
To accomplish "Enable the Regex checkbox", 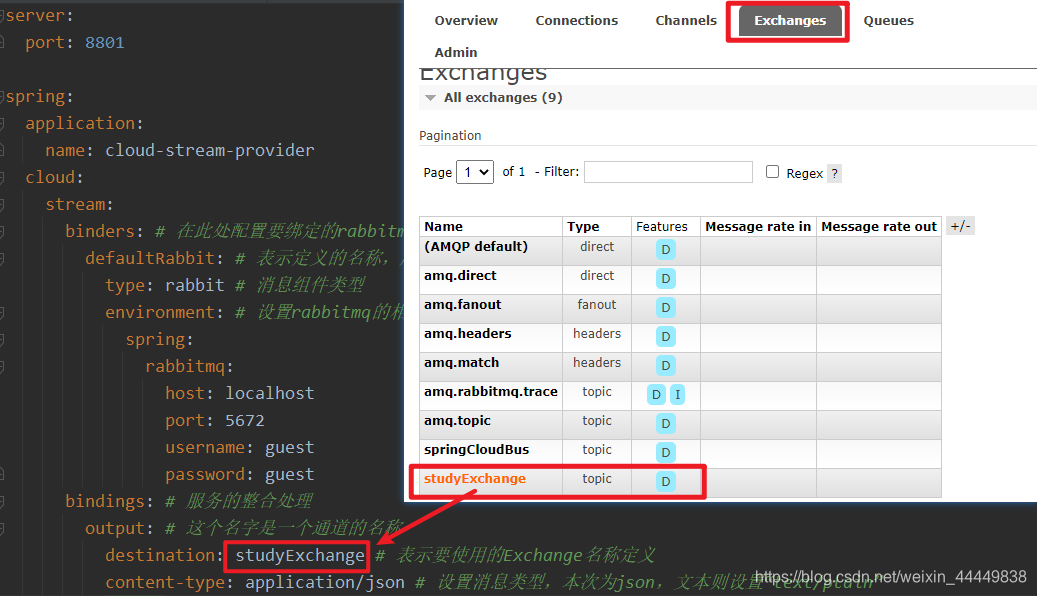I will tap(772, 171).
